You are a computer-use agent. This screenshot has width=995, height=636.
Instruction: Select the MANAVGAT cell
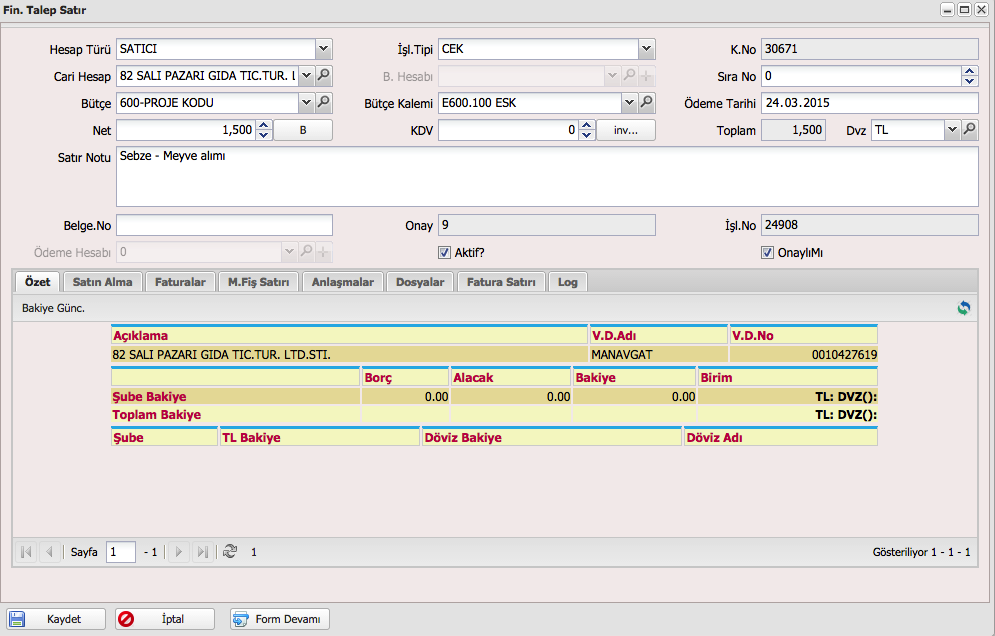click(x=658, y=355)
